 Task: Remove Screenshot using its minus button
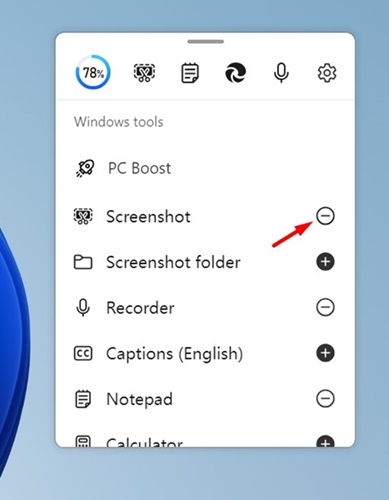[325, 216]
